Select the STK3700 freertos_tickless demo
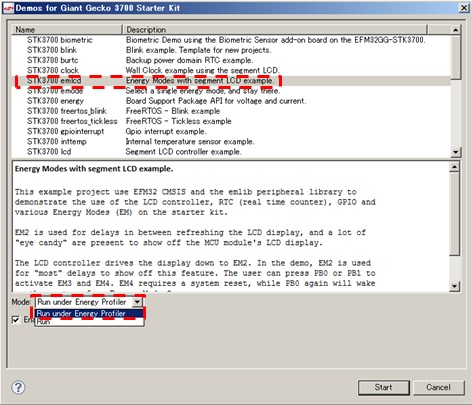The image size is (472, 405). (x=72, y=121)
